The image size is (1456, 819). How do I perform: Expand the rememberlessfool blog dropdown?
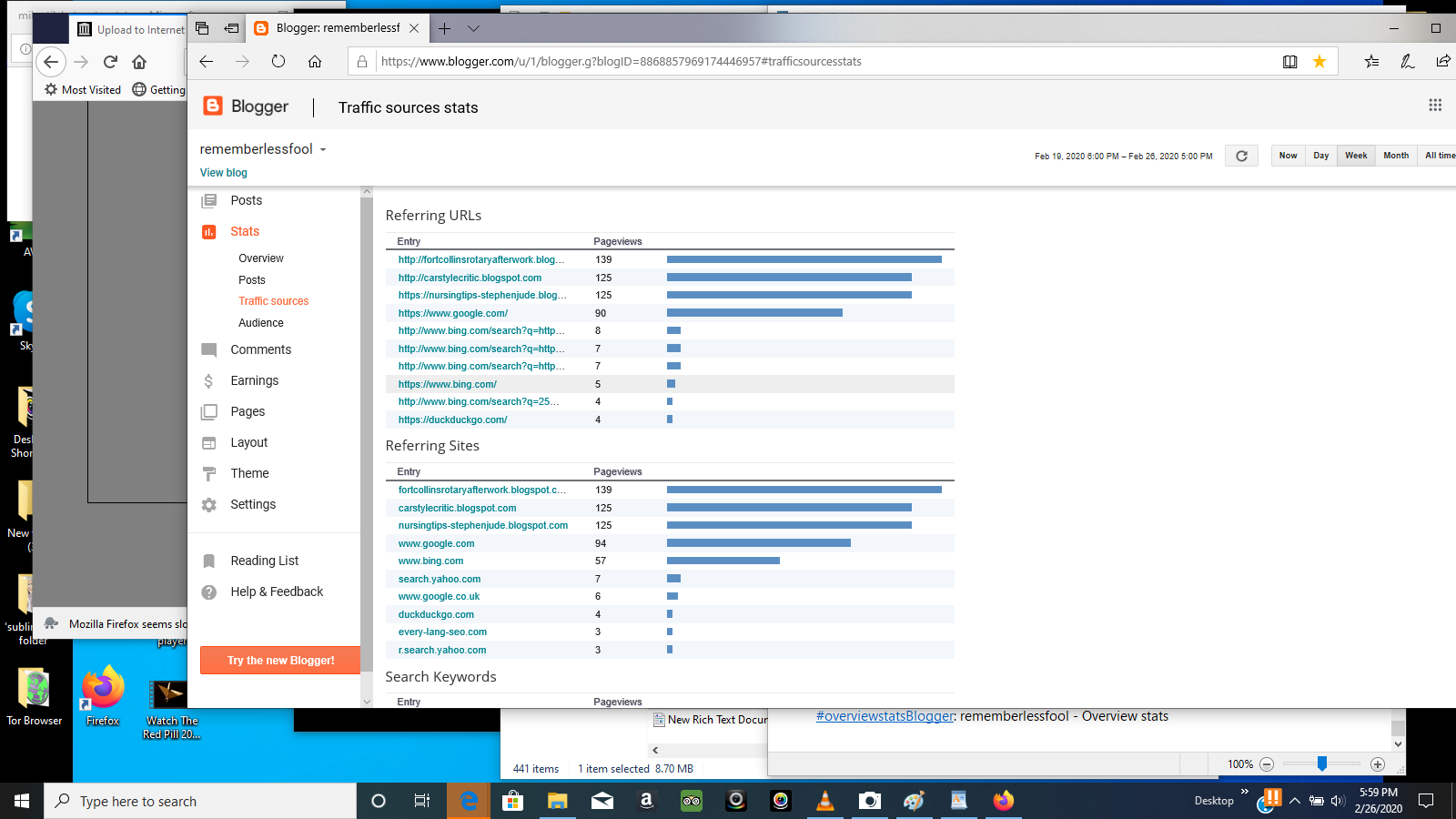click(323, 149)
